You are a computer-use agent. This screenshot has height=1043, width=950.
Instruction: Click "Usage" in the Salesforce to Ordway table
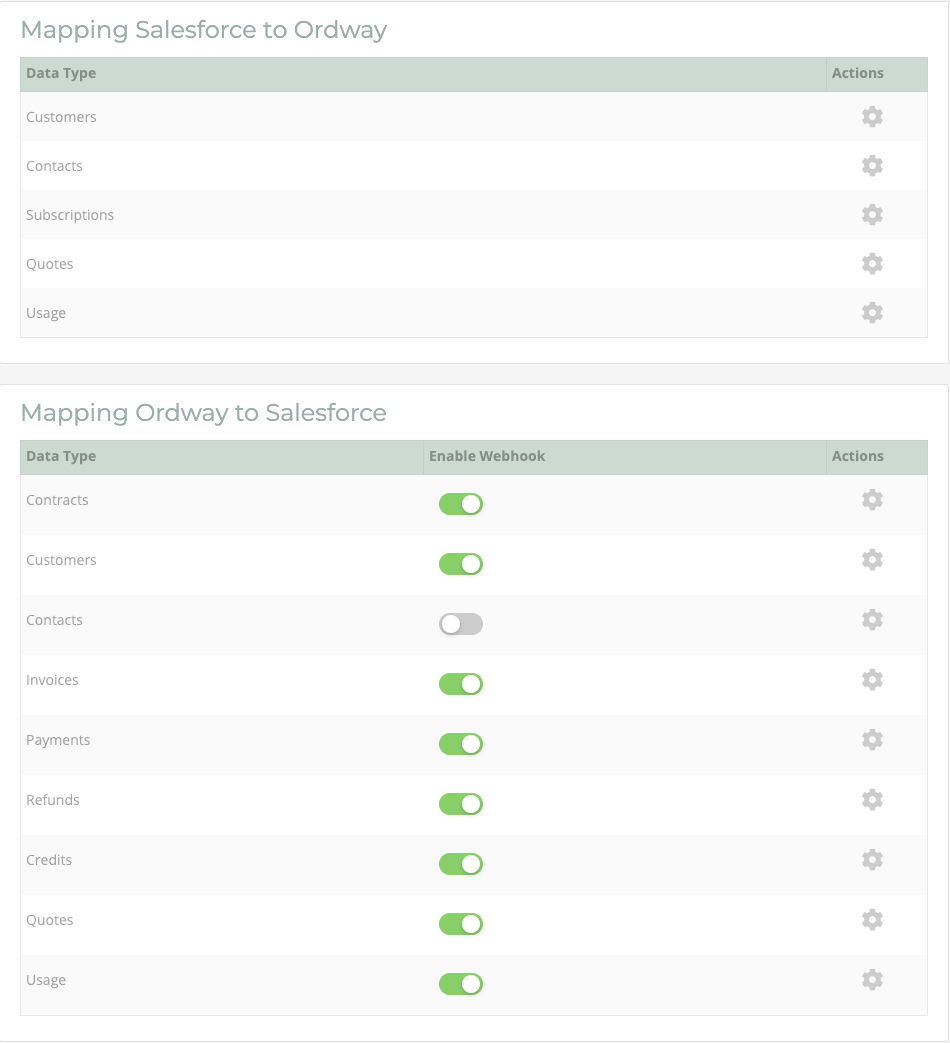pyautogui.click(x=46, y=313)
